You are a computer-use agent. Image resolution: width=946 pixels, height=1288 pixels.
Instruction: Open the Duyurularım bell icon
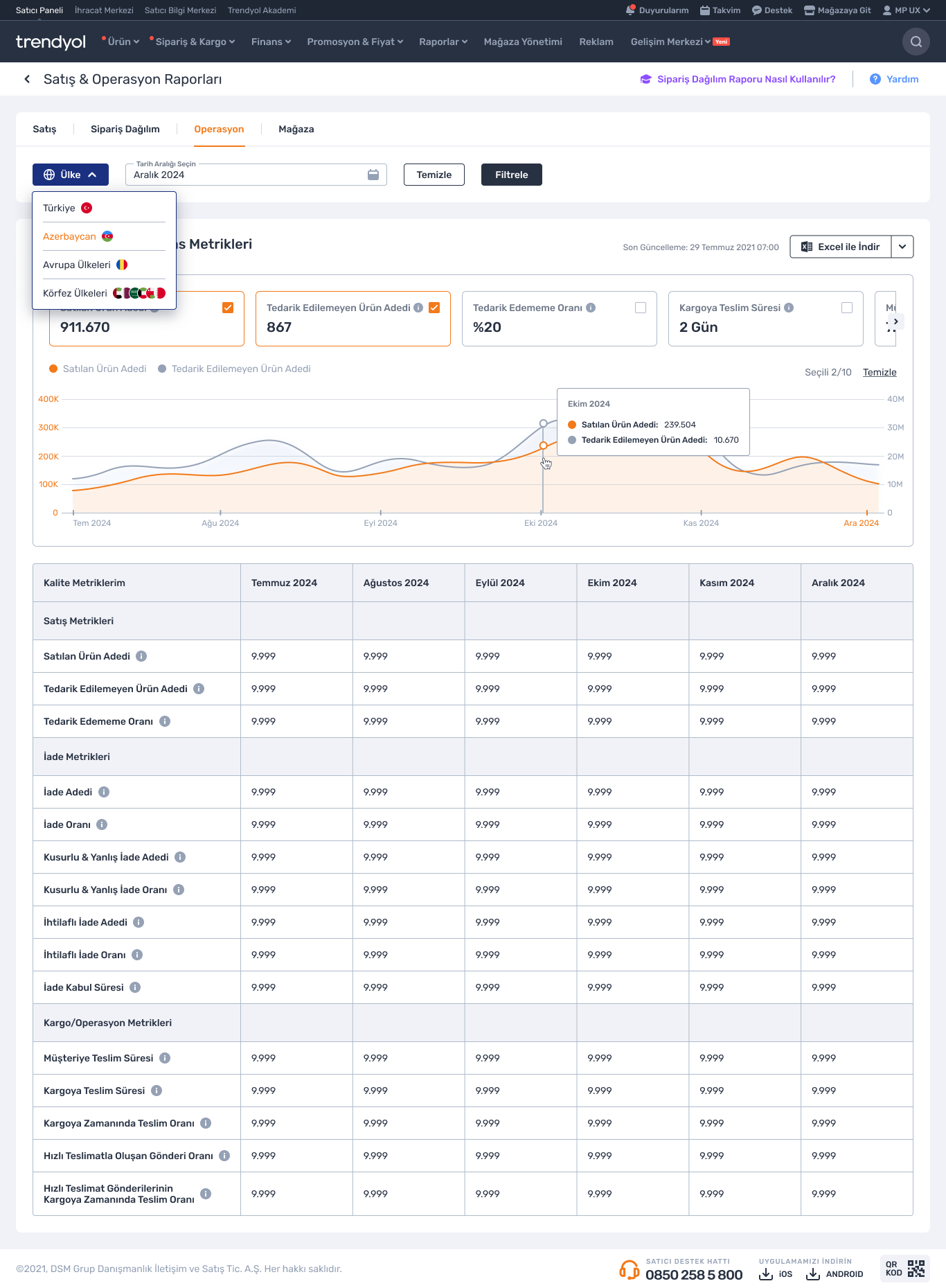pyautogui.click(x=630, y=10)
